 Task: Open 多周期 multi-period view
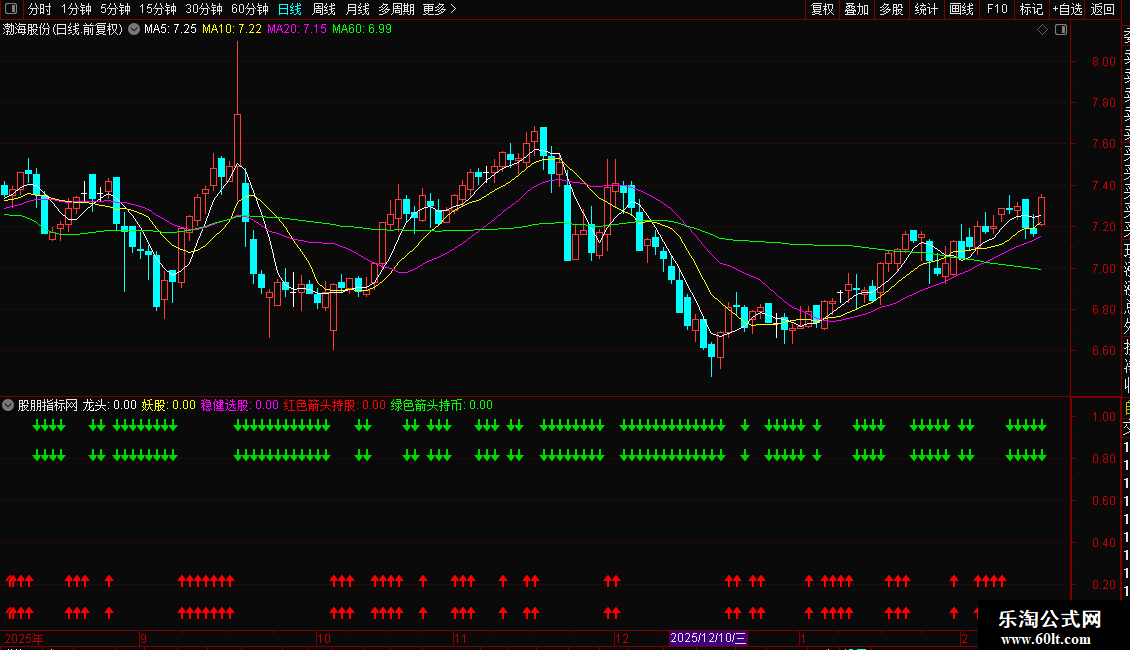(x=396, y=9)
